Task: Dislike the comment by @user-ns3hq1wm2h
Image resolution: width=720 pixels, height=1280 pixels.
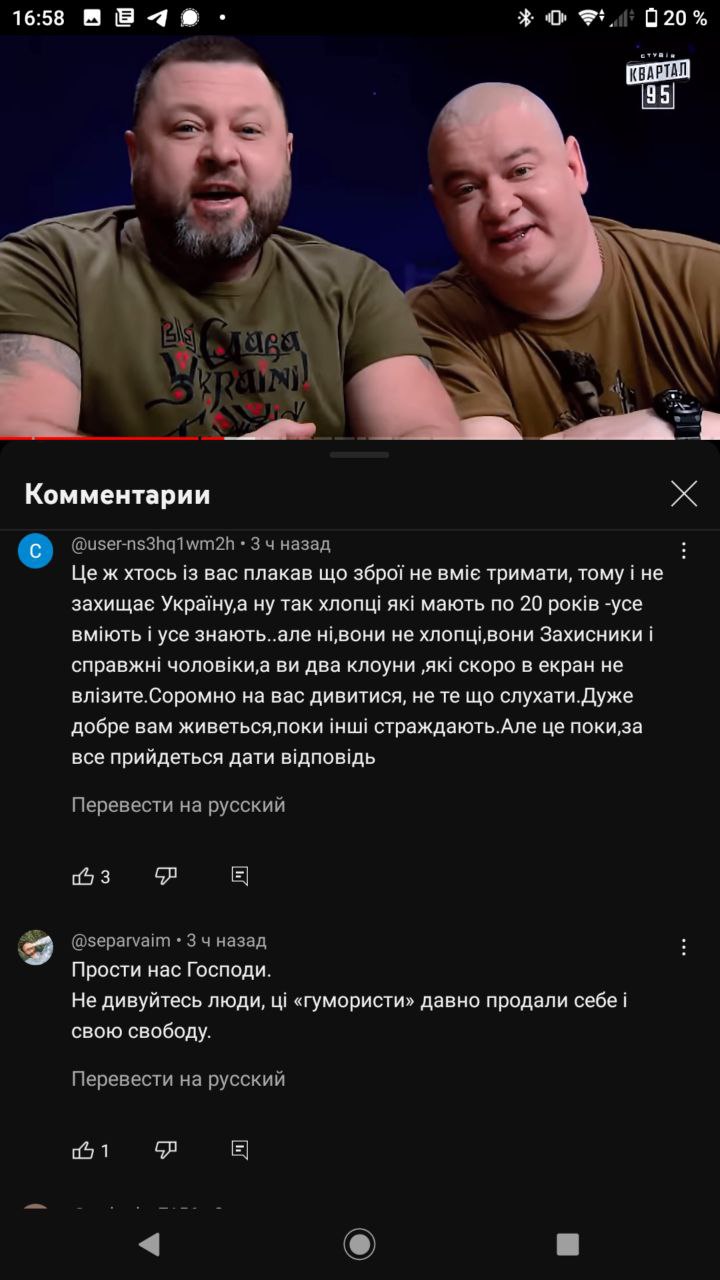Action: click(166, 877)
